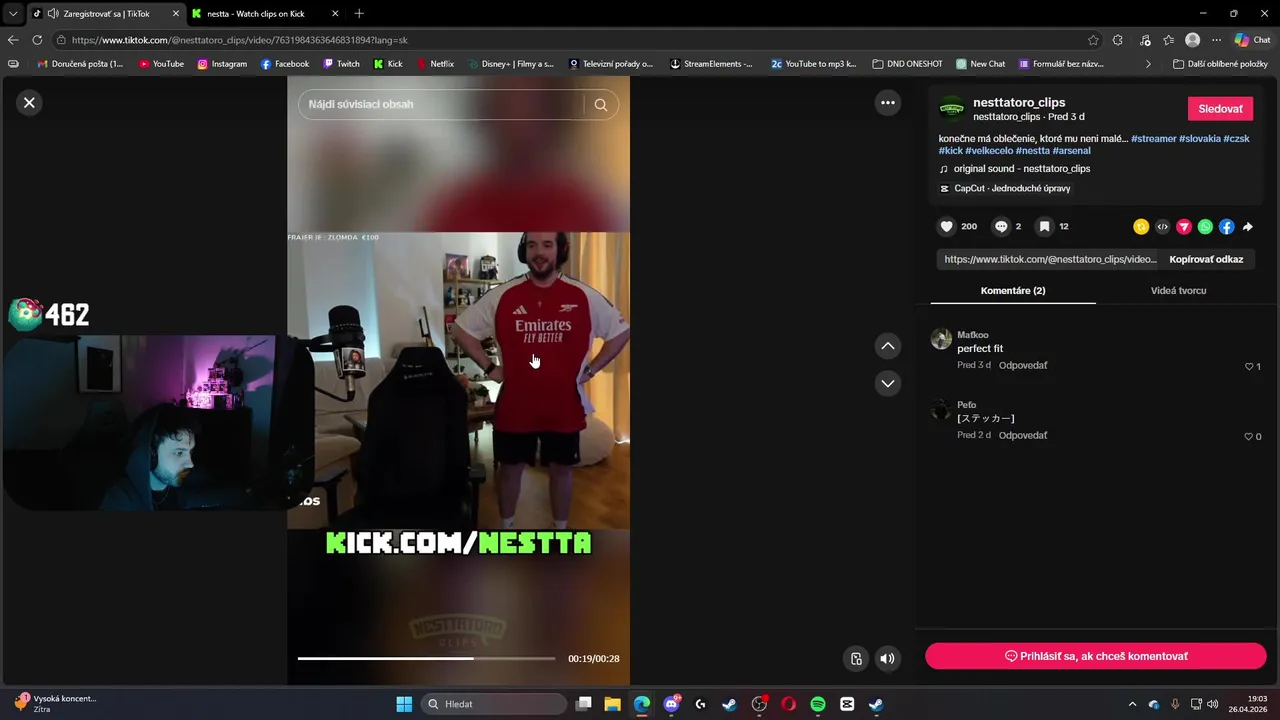The width and height of the screenshot is (1280, 720).
Task: Open a new browser tab
Action: click(359, 14)
